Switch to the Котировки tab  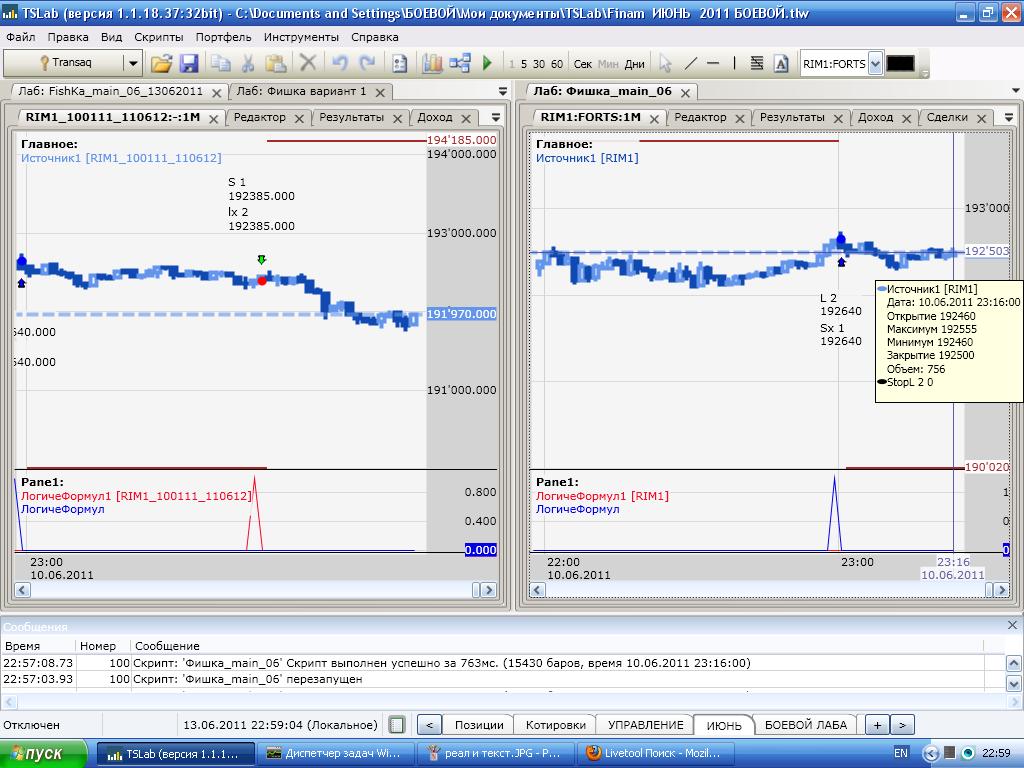tap(555, 725)
